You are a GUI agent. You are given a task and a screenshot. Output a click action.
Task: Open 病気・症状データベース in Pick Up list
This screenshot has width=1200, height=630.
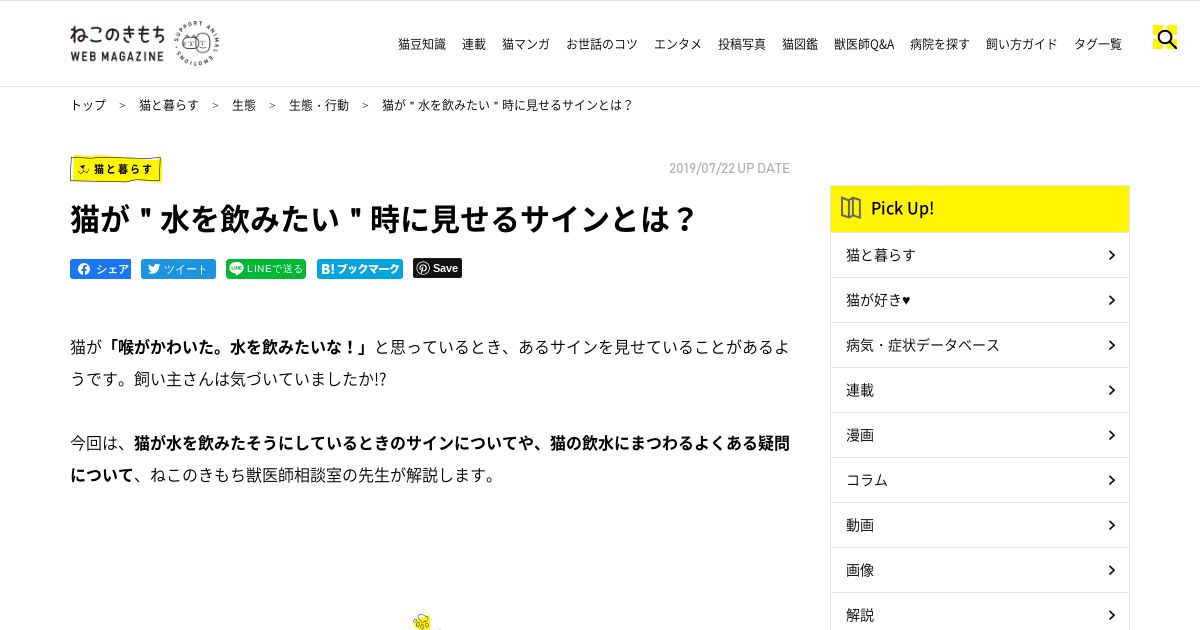980,345
